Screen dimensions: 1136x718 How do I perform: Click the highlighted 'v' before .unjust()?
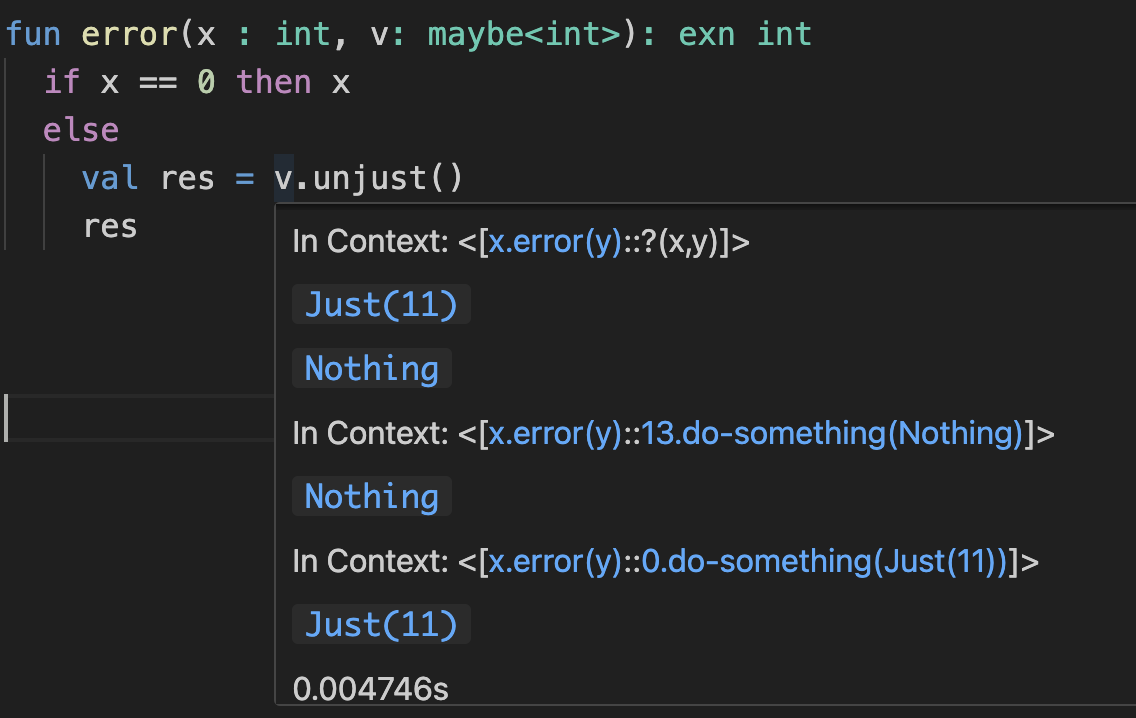[x=284, y=179]
